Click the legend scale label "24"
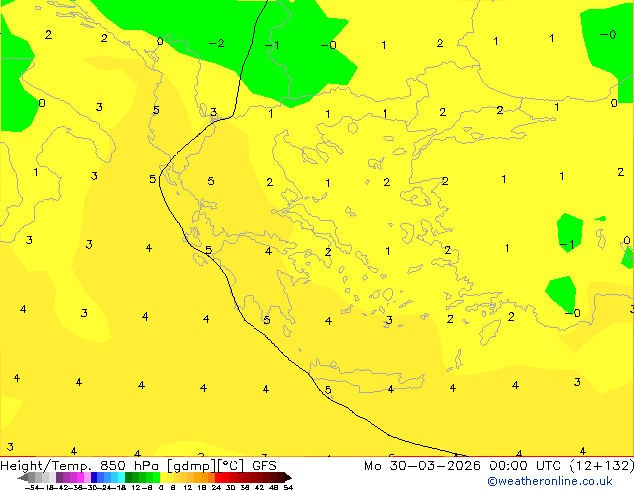 pyautogui.click(x=217, y=488)
